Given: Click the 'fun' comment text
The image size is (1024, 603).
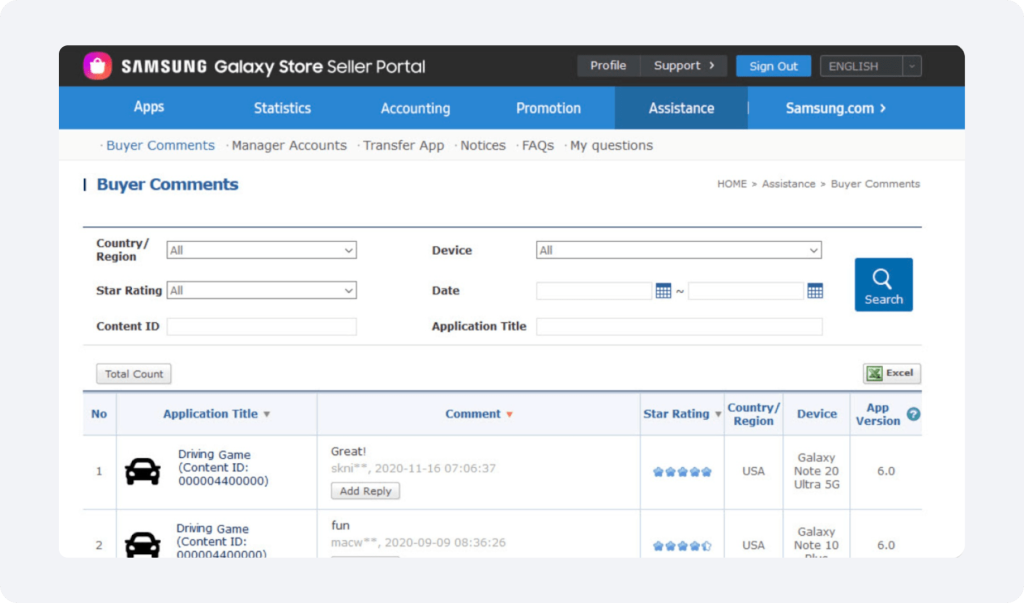Looking at the screenshot, I should click(340, 525).
